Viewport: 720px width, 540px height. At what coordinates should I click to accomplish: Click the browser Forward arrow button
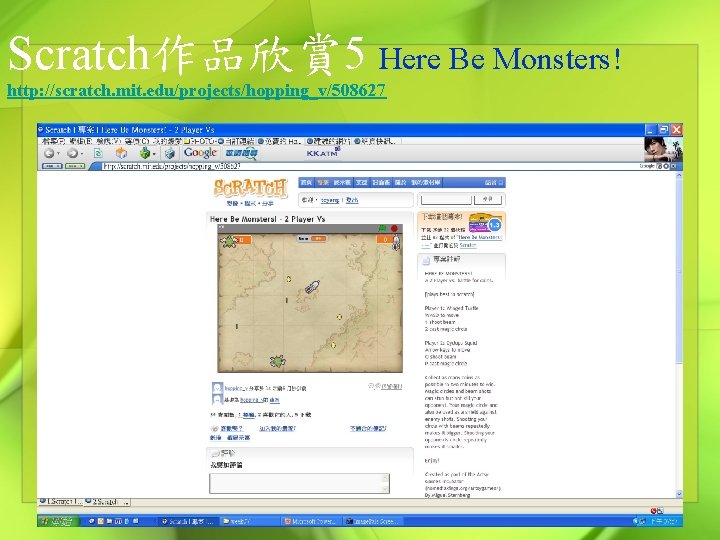(72, 153)
